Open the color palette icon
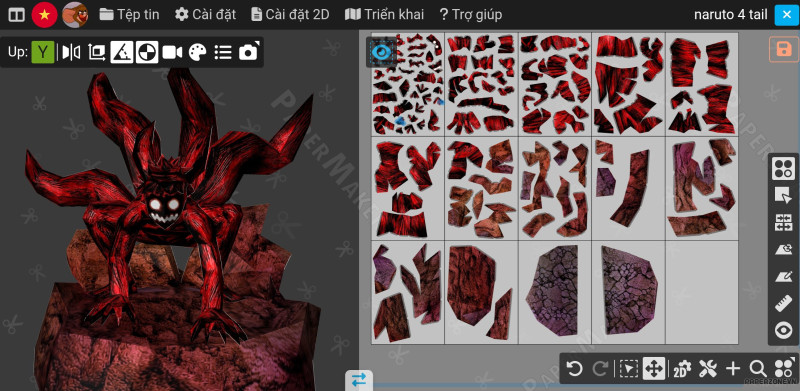This screenshot has height=391, width=800. (197, 52)
